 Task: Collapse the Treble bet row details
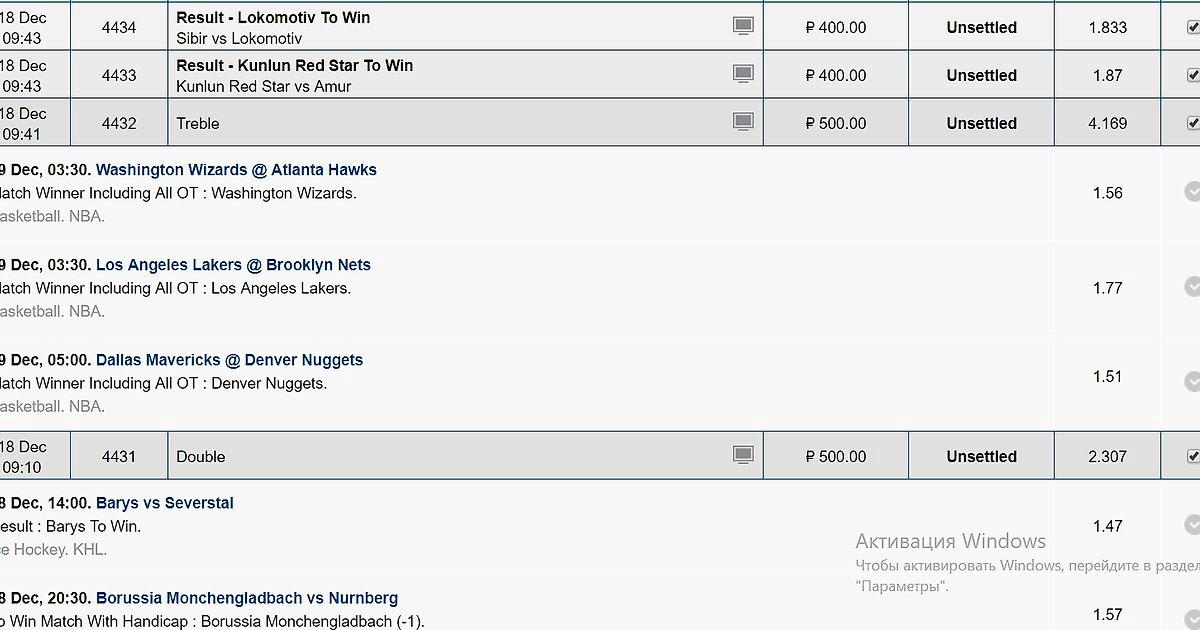(x=198, y=123)
